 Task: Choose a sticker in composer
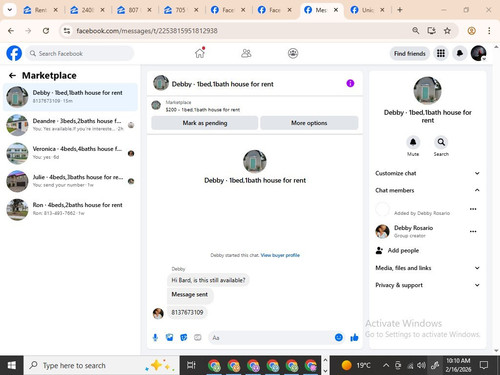(184, 338)
